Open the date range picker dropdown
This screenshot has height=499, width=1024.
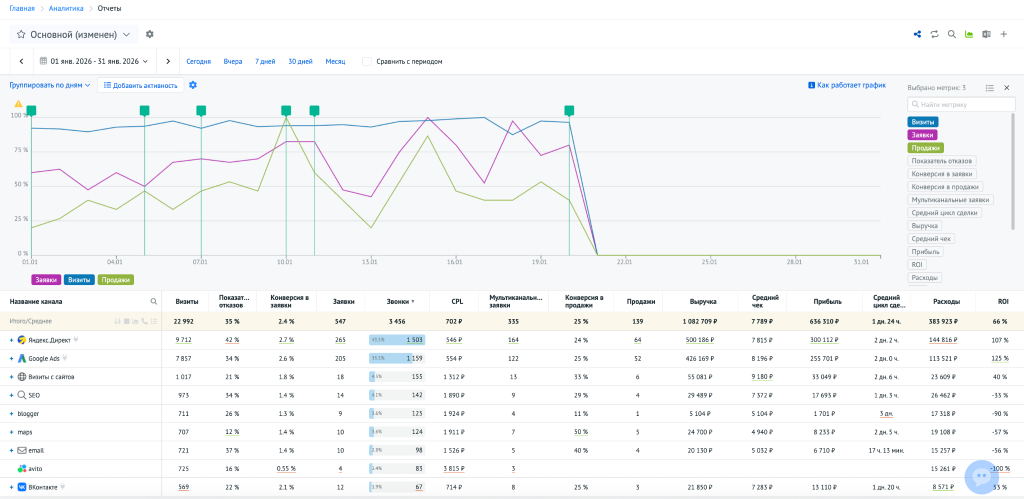(93, 61)
